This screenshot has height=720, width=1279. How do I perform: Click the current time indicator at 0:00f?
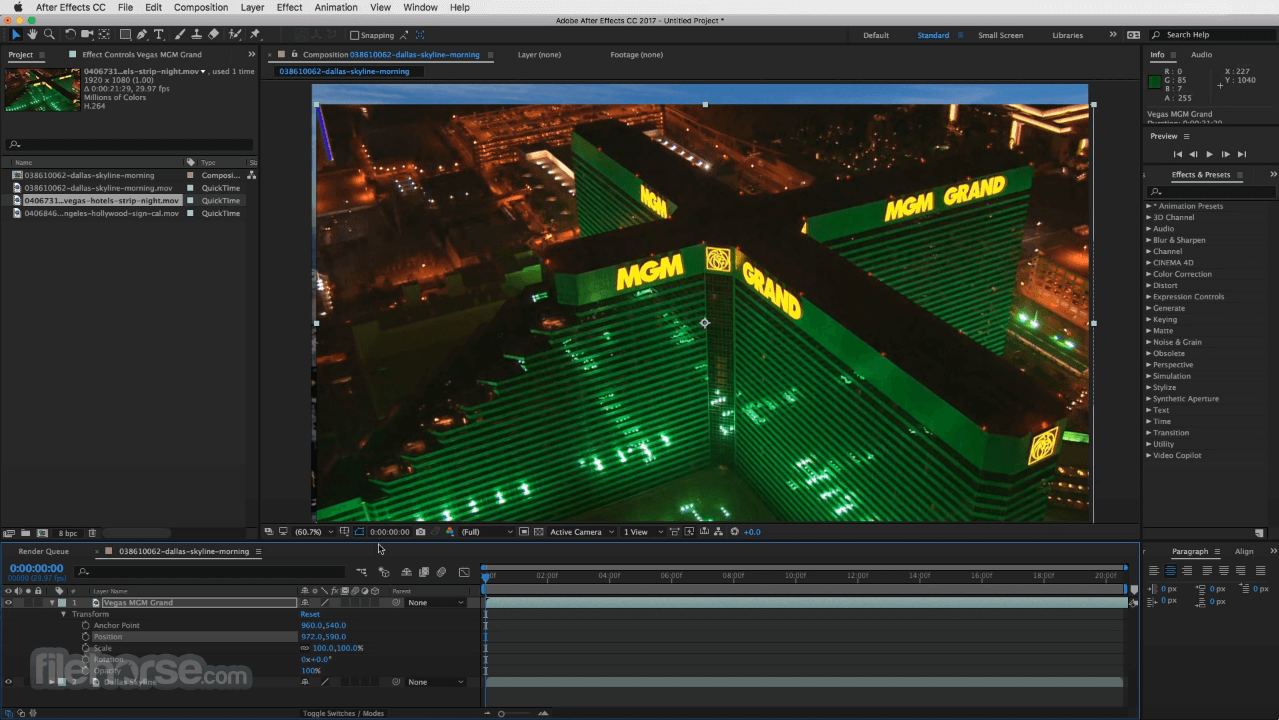[486, 576]
